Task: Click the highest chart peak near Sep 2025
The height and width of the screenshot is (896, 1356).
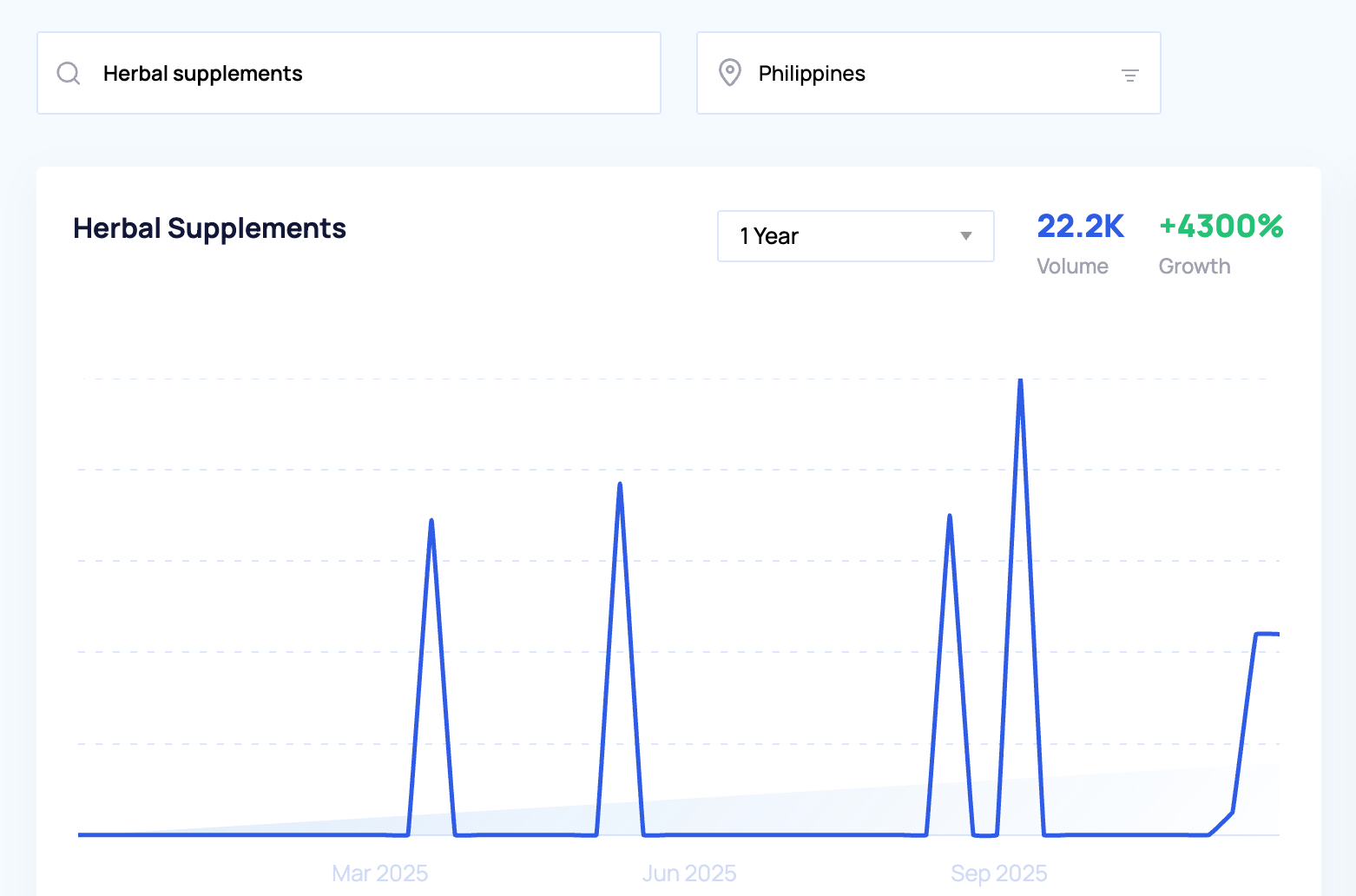Action: coord(1020,382)
